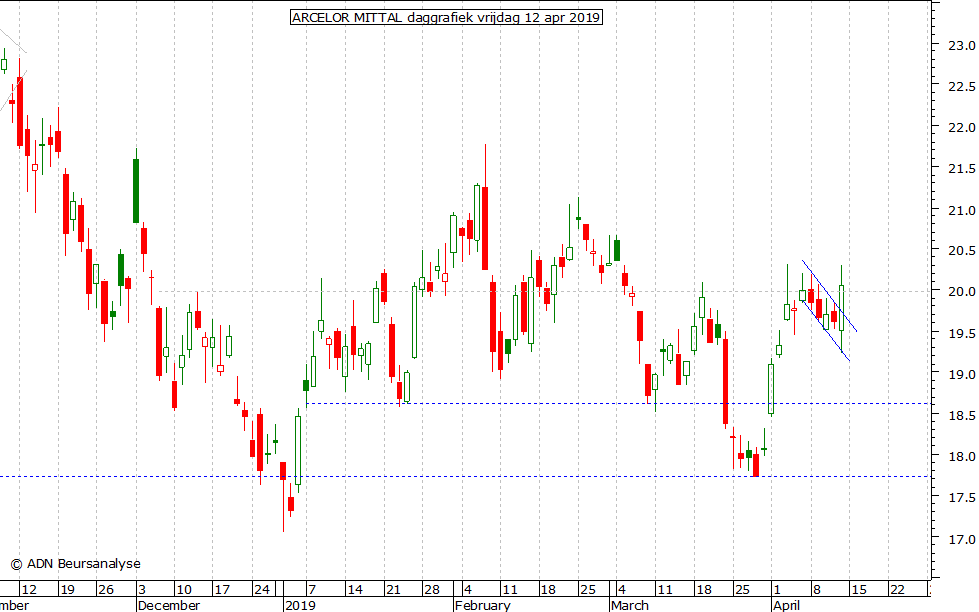
Task: Select the 18.0 price axis label
Action: [962, 457]
